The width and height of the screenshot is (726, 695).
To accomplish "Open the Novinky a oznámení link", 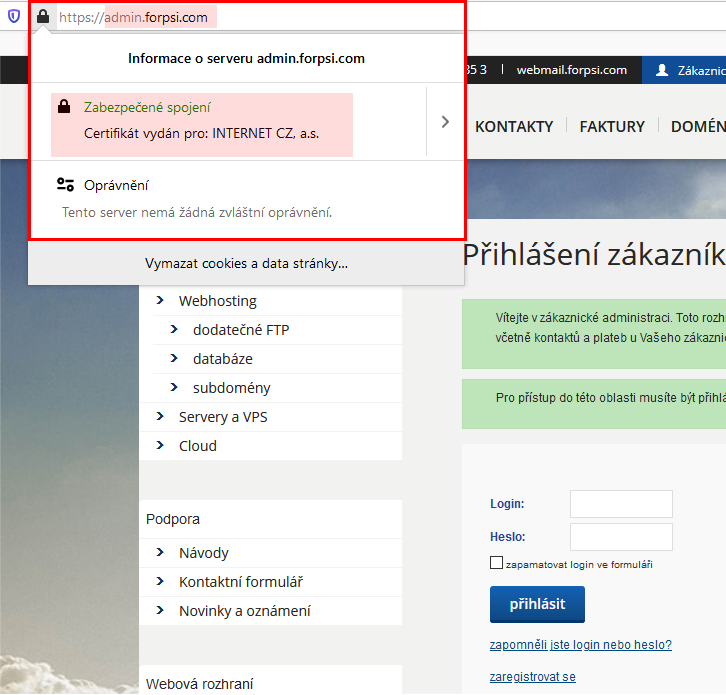I will coord(244,611).
